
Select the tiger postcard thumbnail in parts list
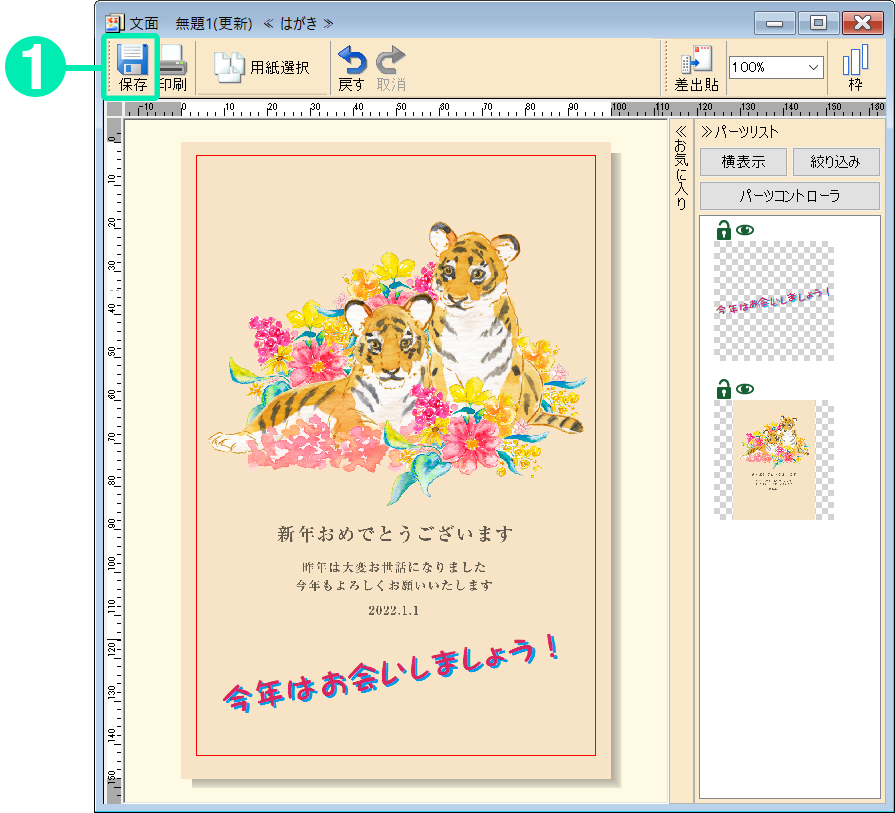[773, 459]
